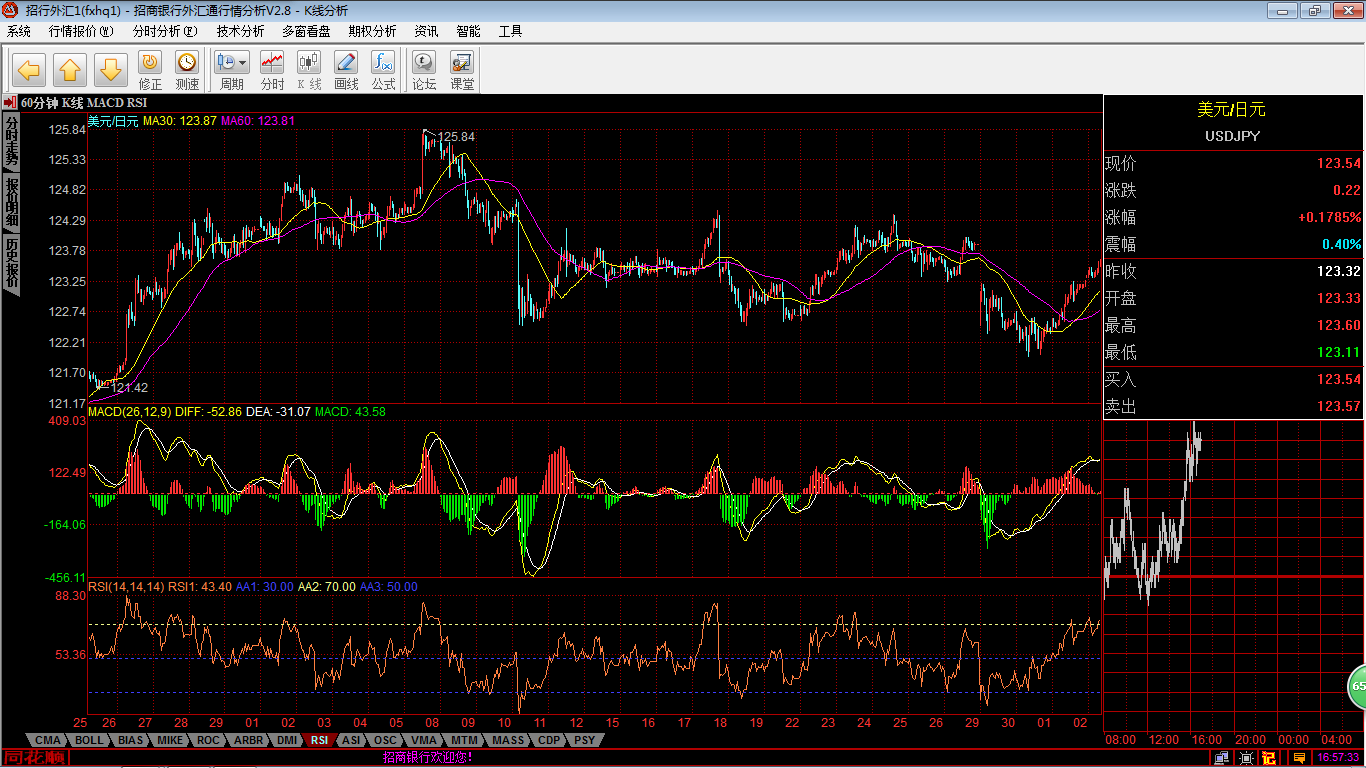Switch to 分时 intraday chart view
The height and width of the screenshot is (768, 1366).
pyautogui.click(x=272, y=71)
